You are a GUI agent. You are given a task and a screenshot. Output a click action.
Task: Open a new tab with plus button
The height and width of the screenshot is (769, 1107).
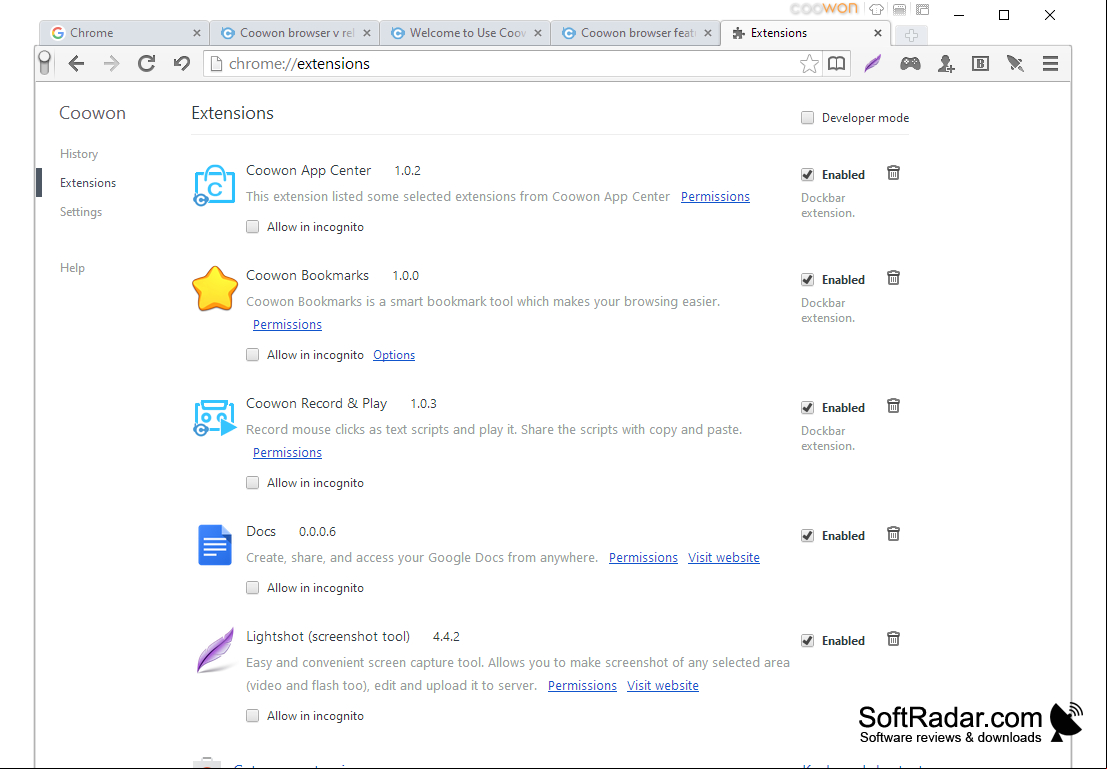tap(911, 35)
